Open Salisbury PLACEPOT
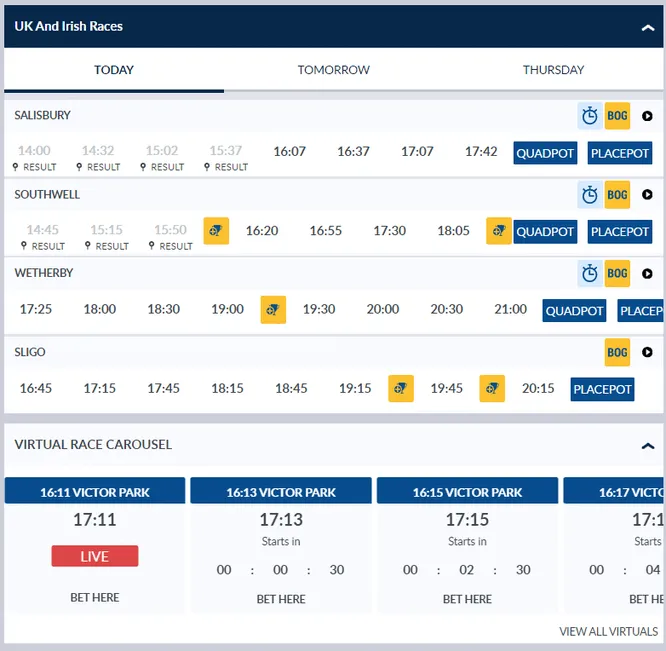This screenshot has width=666, height=651. (x=620, y=153)
